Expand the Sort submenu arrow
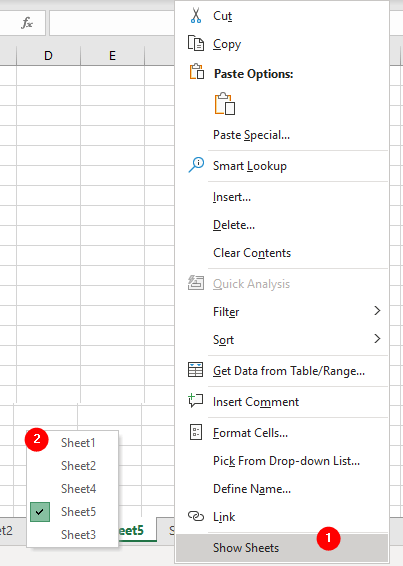 (377, 339)
